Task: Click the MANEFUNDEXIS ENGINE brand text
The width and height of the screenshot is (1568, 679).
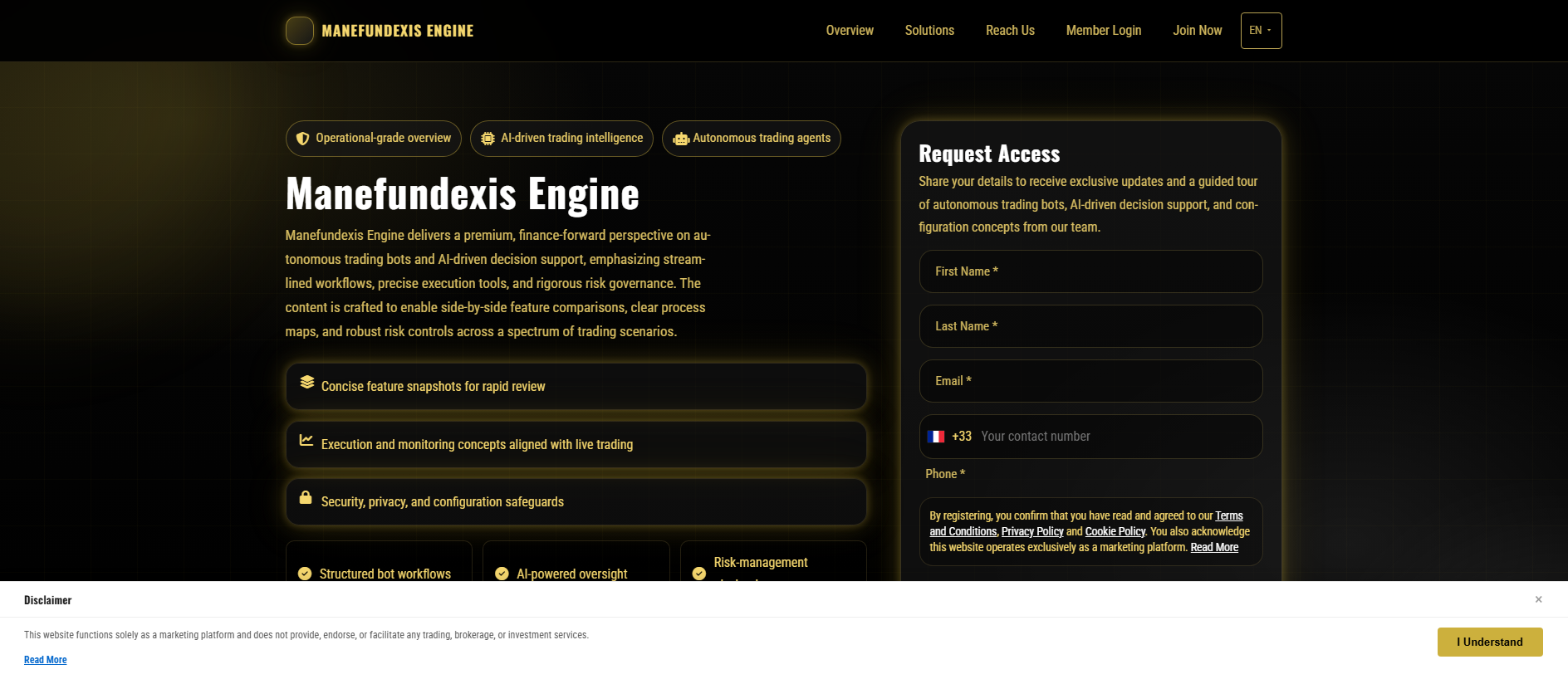Action: click(398, 31)
